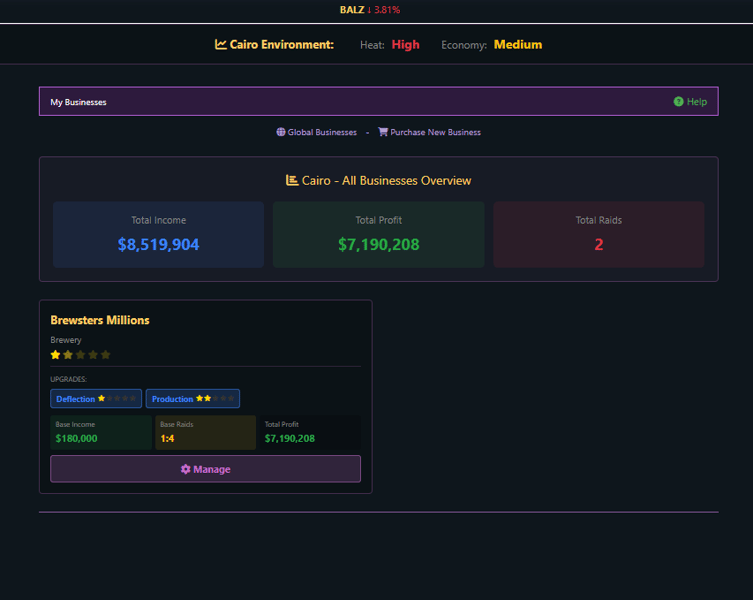Click the globe icon beside Global Businesses
Screen dimensions: 753x600
click(x=281, y=132)
